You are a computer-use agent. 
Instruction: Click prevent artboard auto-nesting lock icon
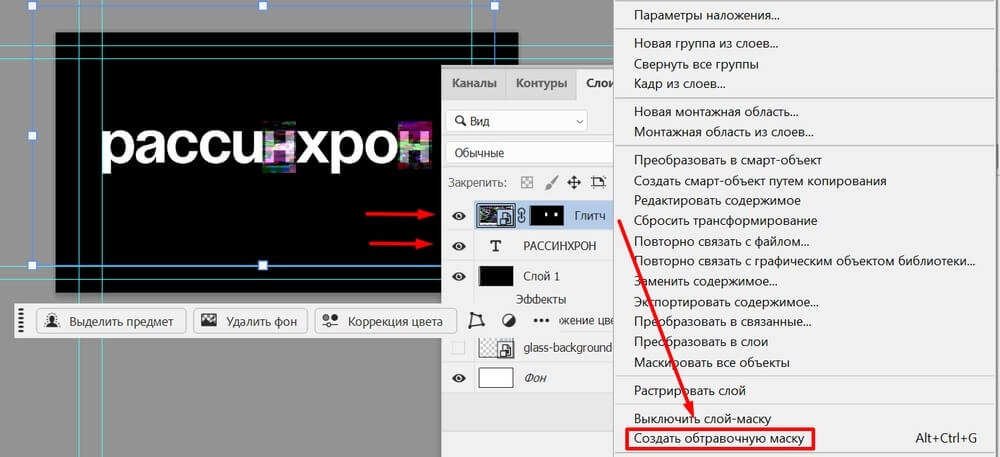[598, 183]
